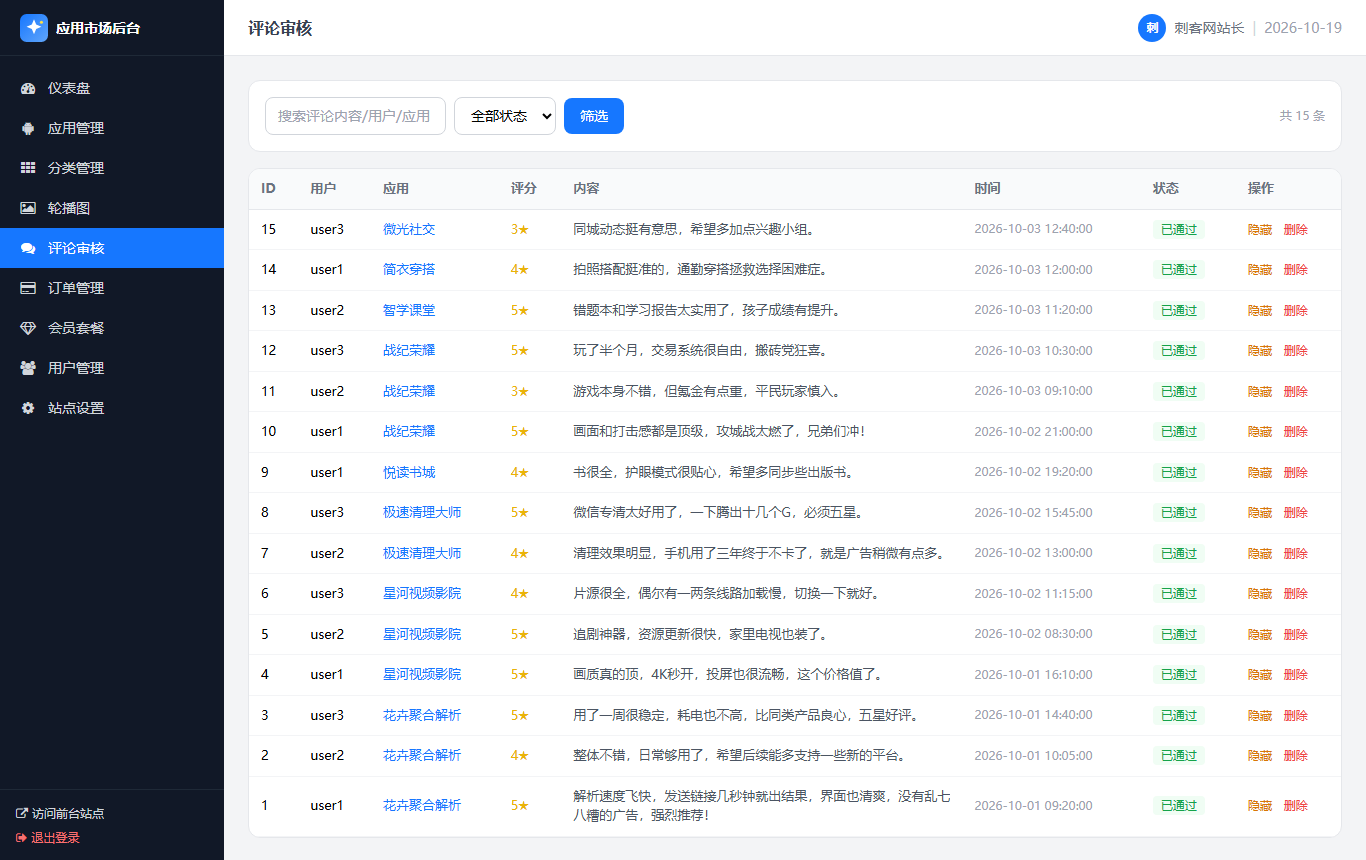
Task: Click the gear icon beside 站点设置
Action: tap(28, 408)
